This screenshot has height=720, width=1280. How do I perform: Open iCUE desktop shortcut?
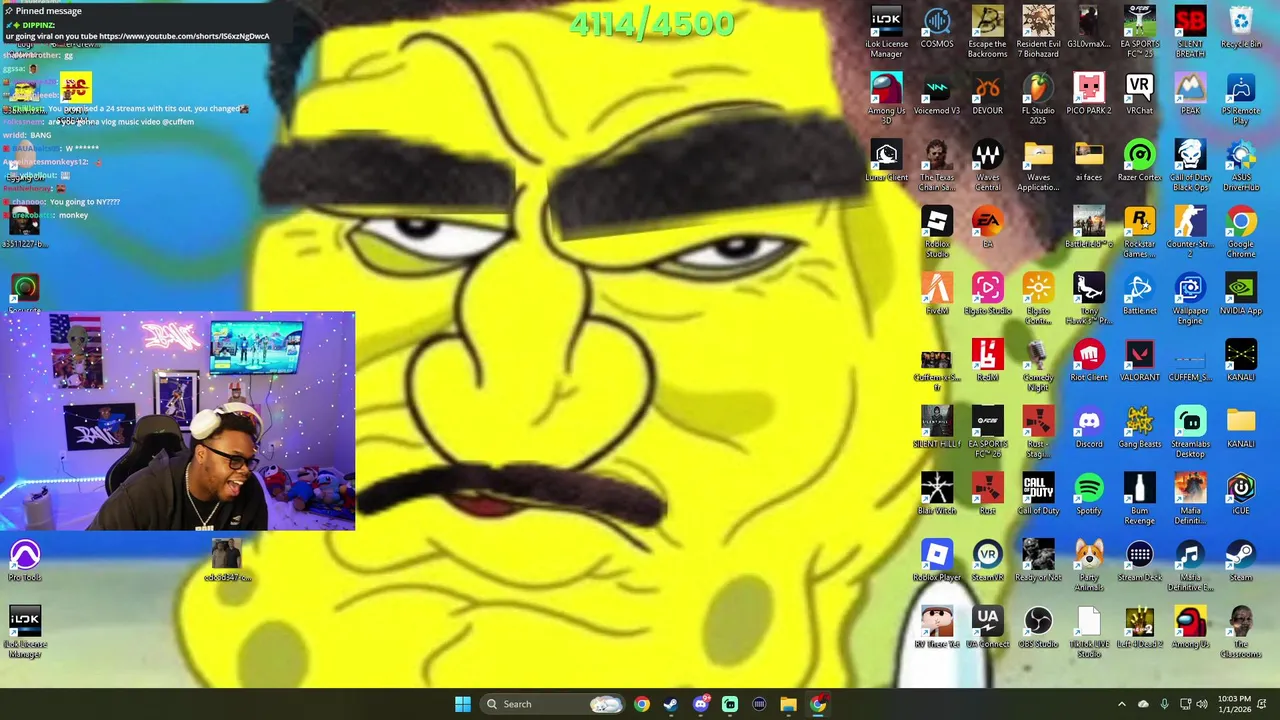point(1241,495)
